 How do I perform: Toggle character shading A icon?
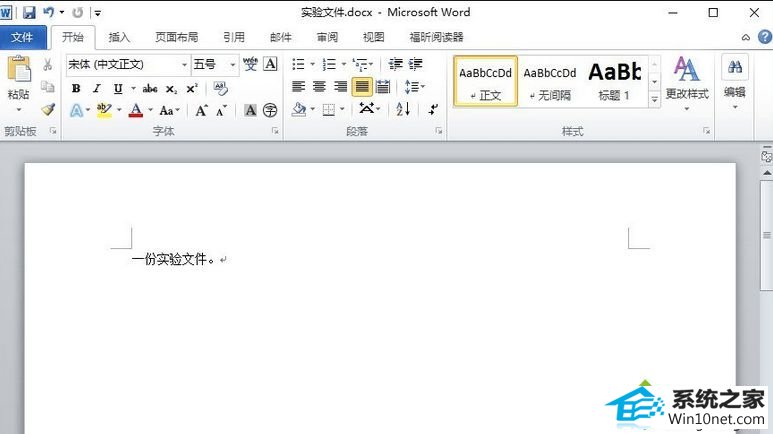pyautogui.click(x=250, y=110)
